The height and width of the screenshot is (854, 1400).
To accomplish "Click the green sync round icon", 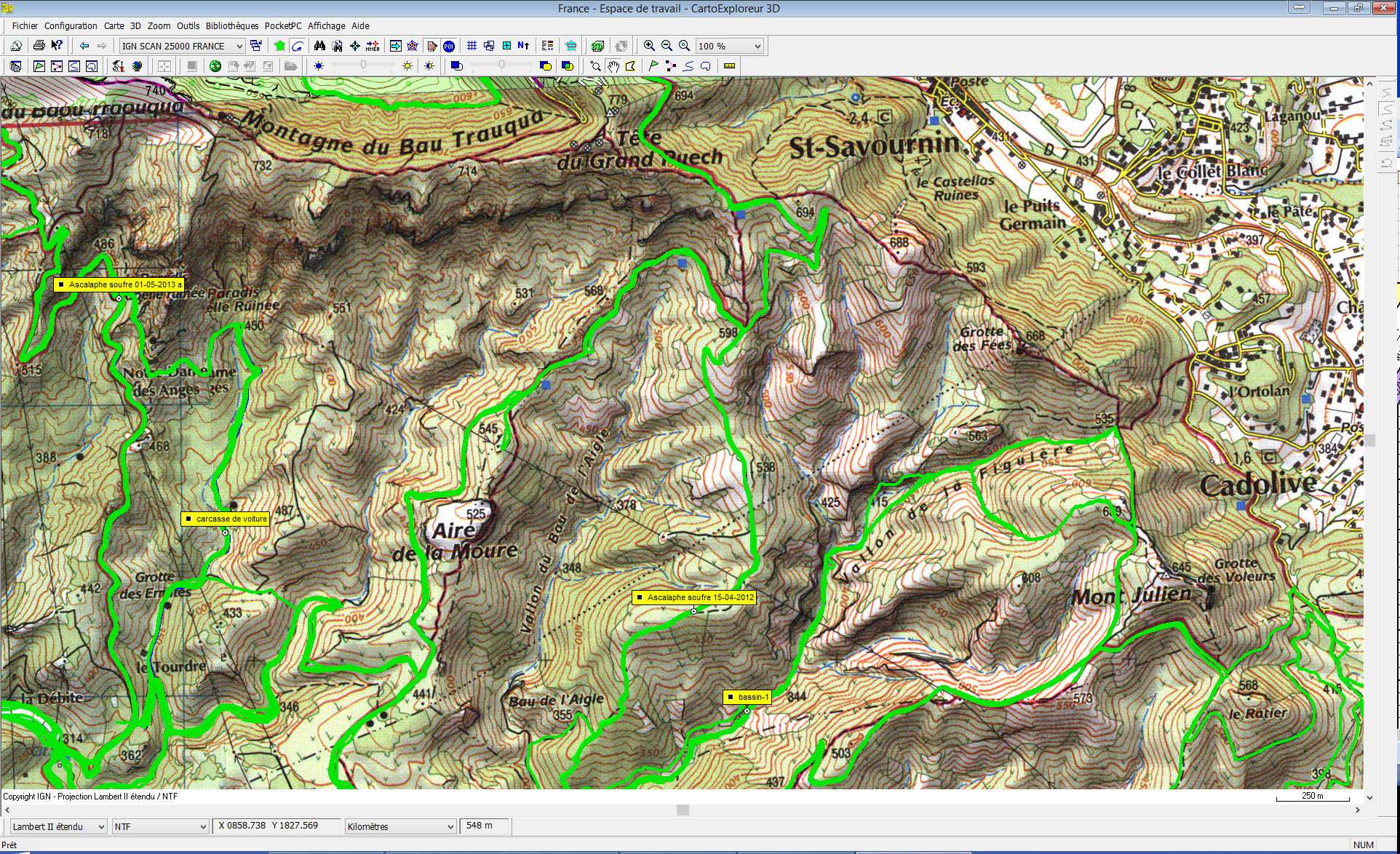I will 215,66.
